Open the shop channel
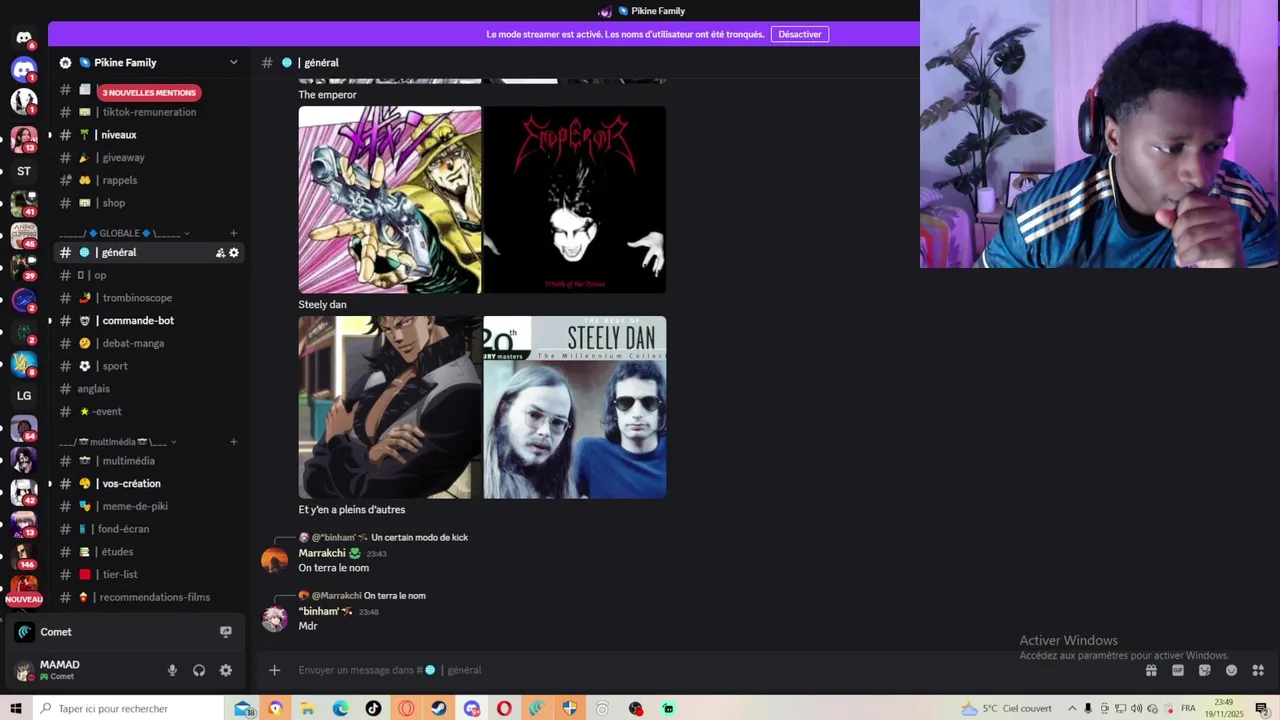 (x=149, y=203)
